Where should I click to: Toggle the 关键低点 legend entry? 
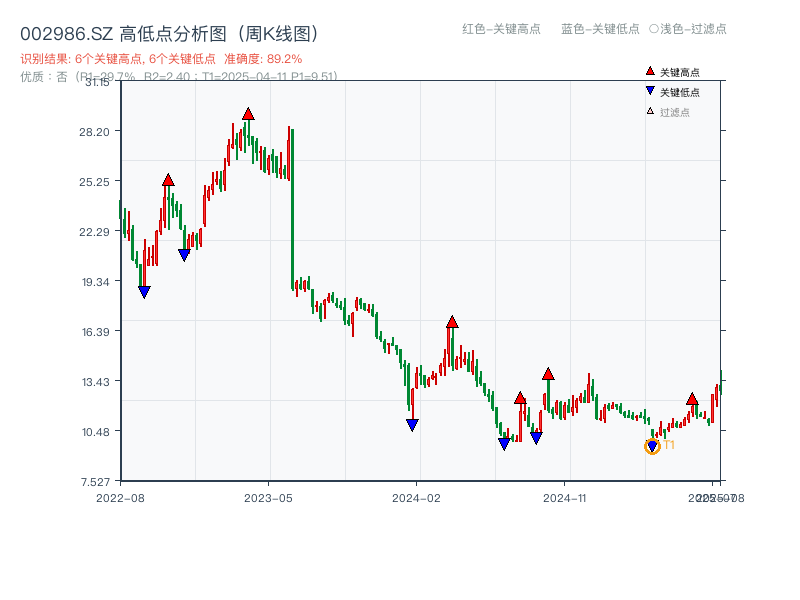click(679, 92)
